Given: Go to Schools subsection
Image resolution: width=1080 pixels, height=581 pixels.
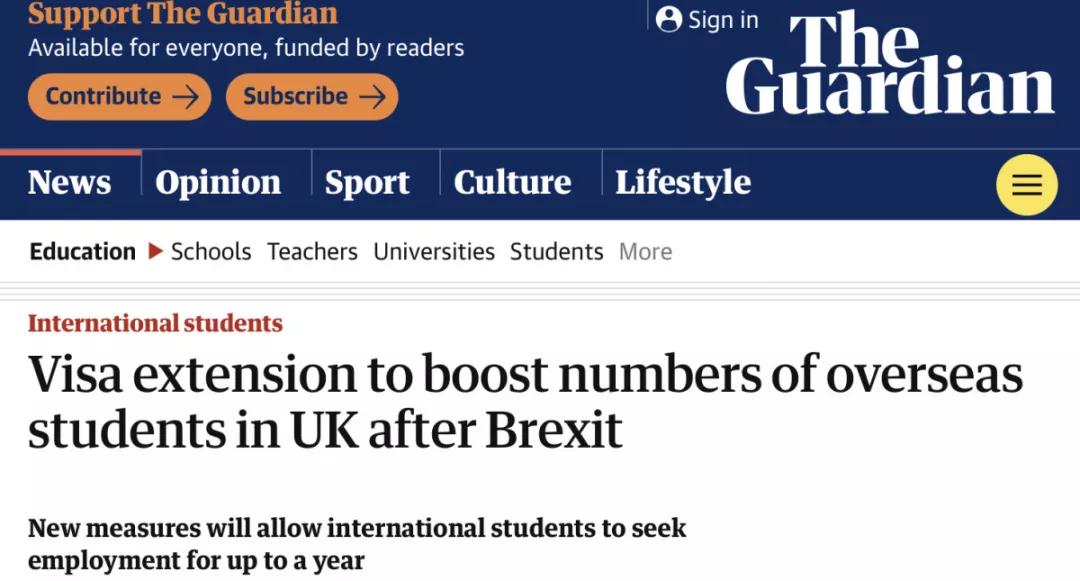Looking at the screenshot, I should tap(211, 251).
